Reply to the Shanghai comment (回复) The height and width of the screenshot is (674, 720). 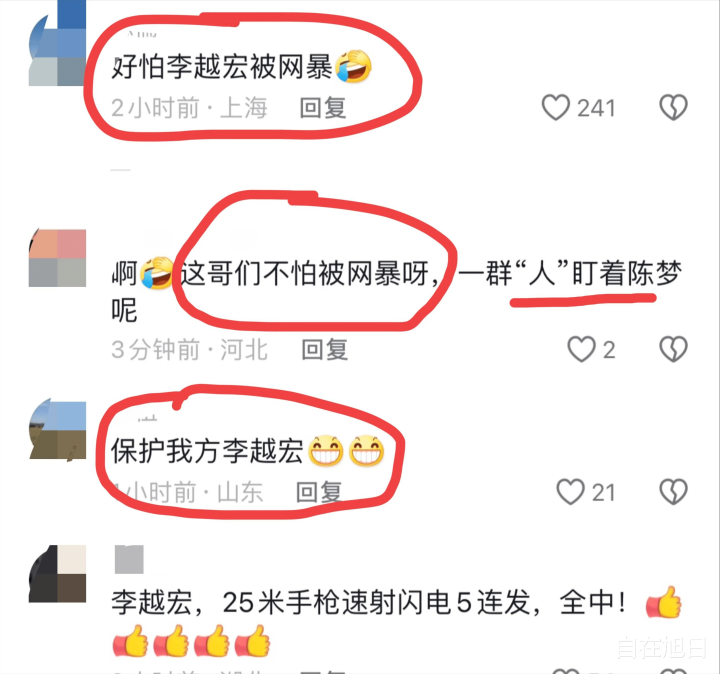(x=322, y=108)
